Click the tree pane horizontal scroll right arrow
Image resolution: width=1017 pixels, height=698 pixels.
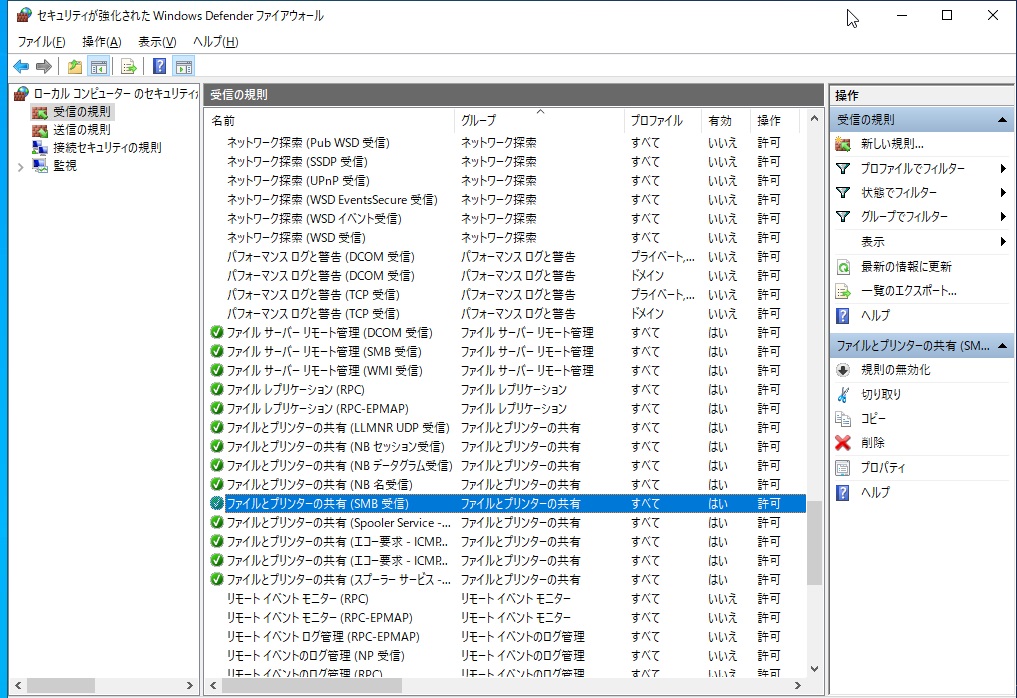189,685
